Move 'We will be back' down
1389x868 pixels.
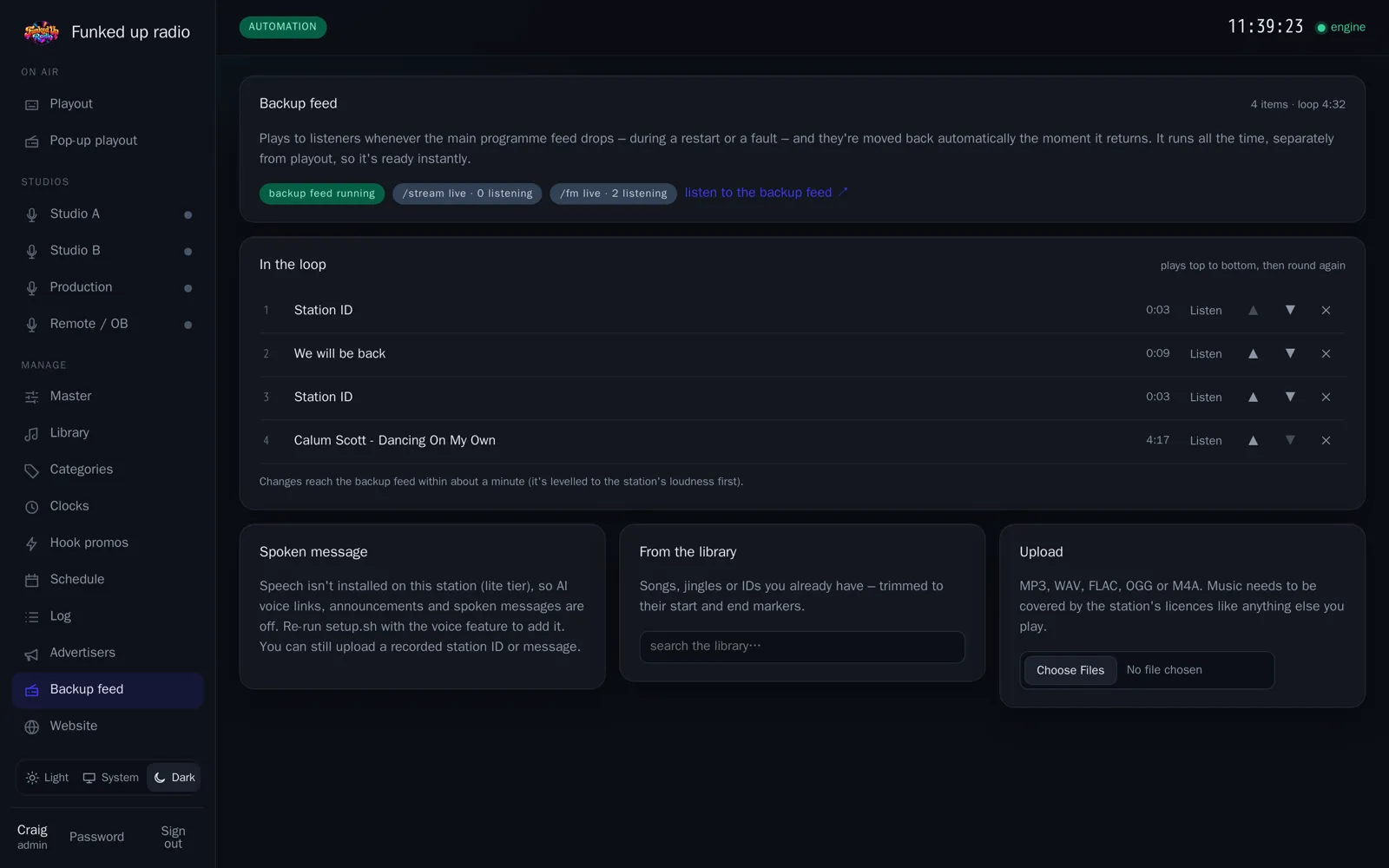tap(1290, 354)
